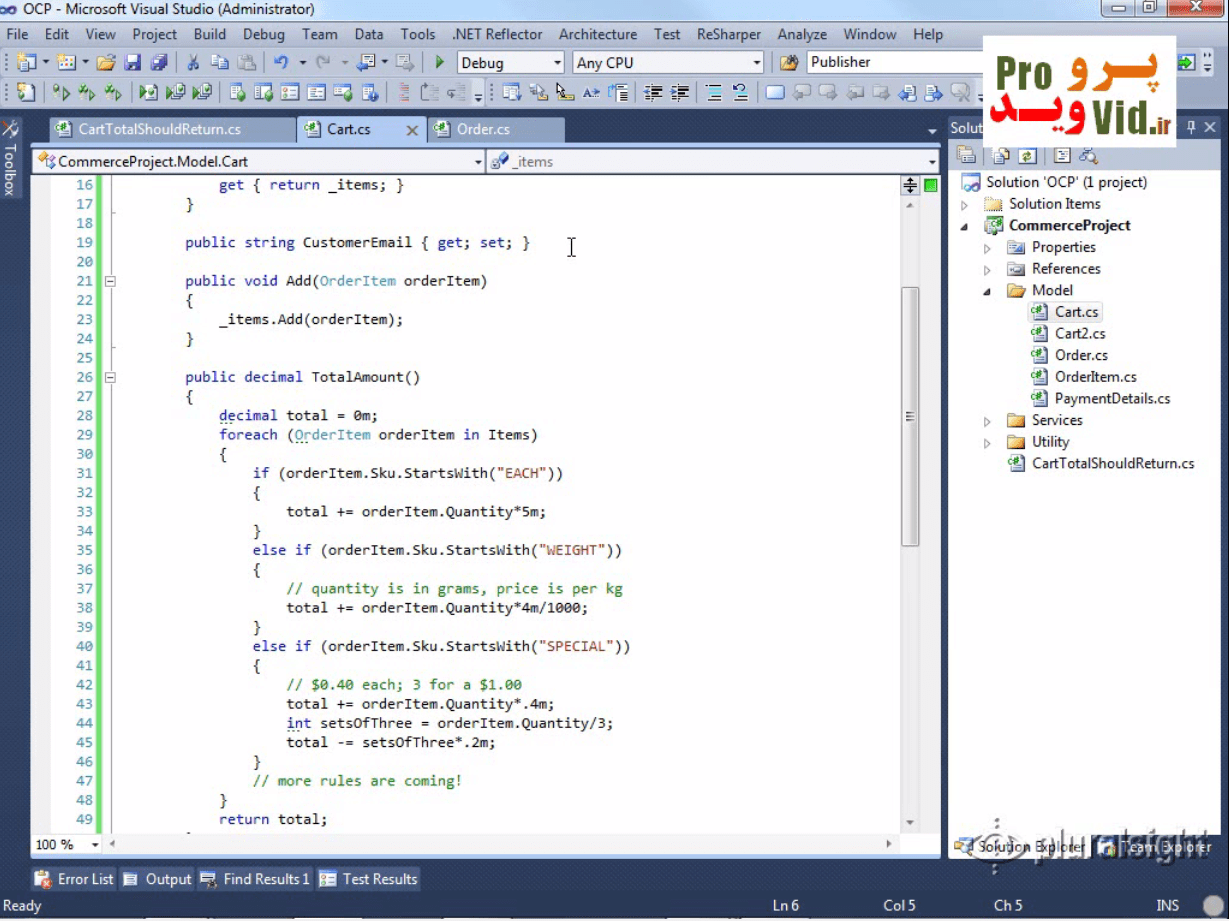Screen dimensions: 1229x921
Task: Click Refresh icon in Solution Explorer toolbar
Action: pos(1027,155)
